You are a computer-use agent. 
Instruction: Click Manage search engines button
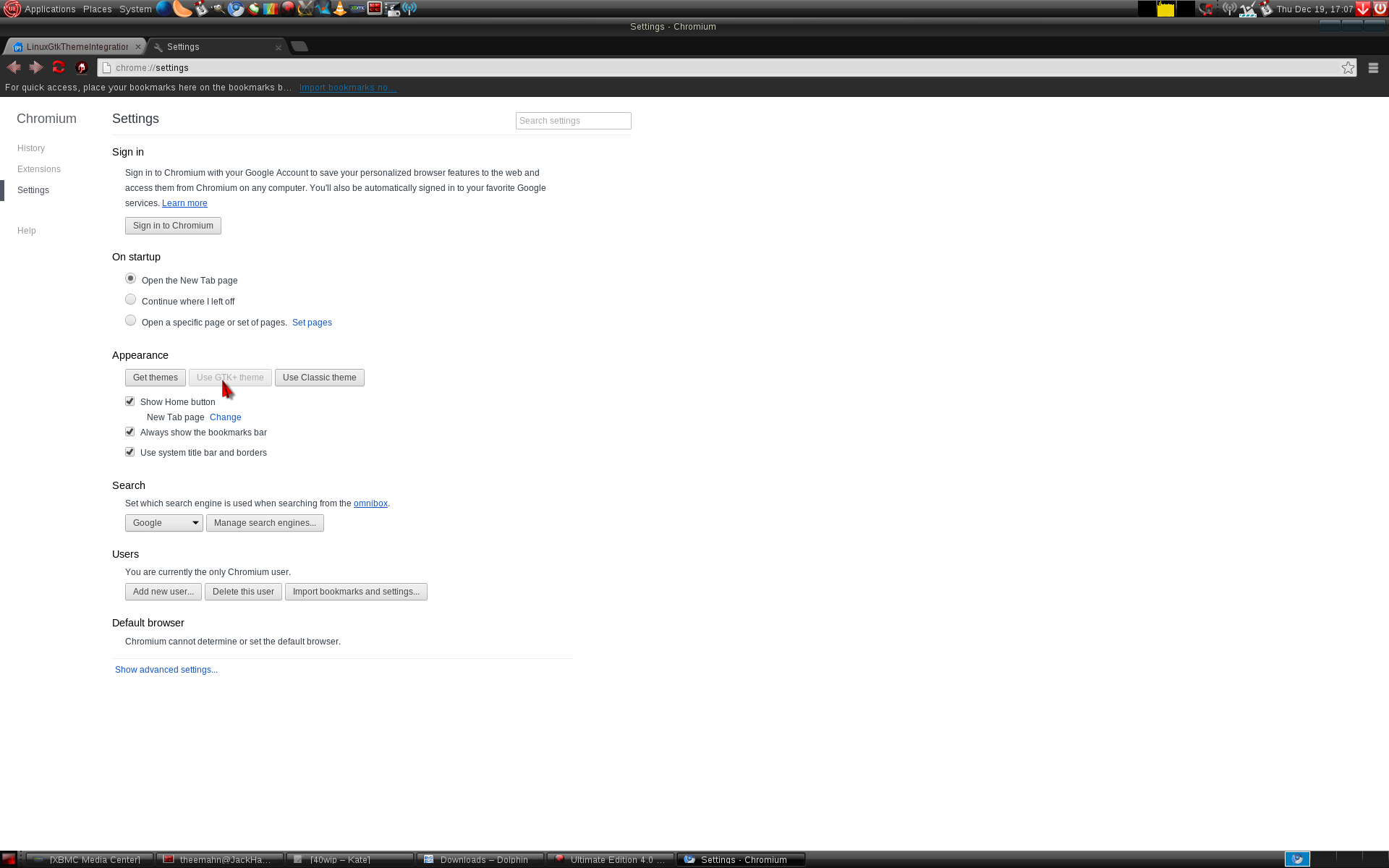coord(265,523)
